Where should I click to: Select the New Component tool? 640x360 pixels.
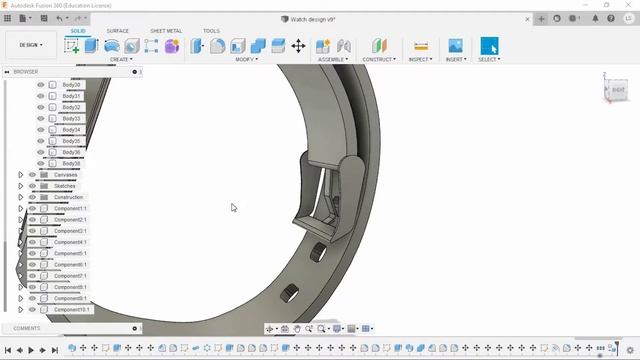click(323, 46)
